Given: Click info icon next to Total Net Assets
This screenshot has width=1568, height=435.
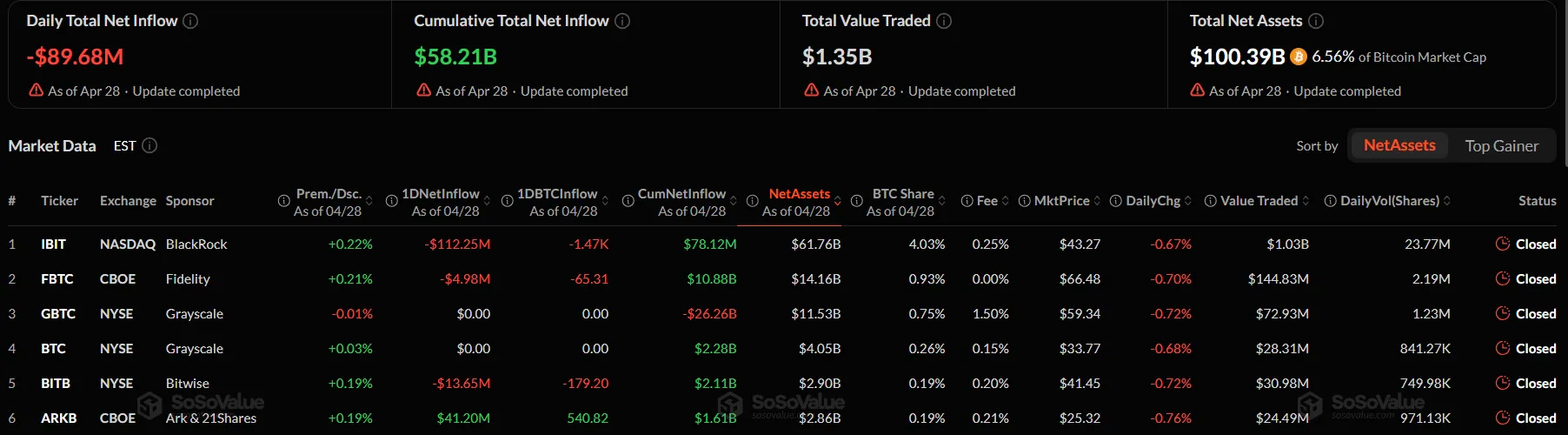Looking at the screenshot, I should coord(1316,21).
